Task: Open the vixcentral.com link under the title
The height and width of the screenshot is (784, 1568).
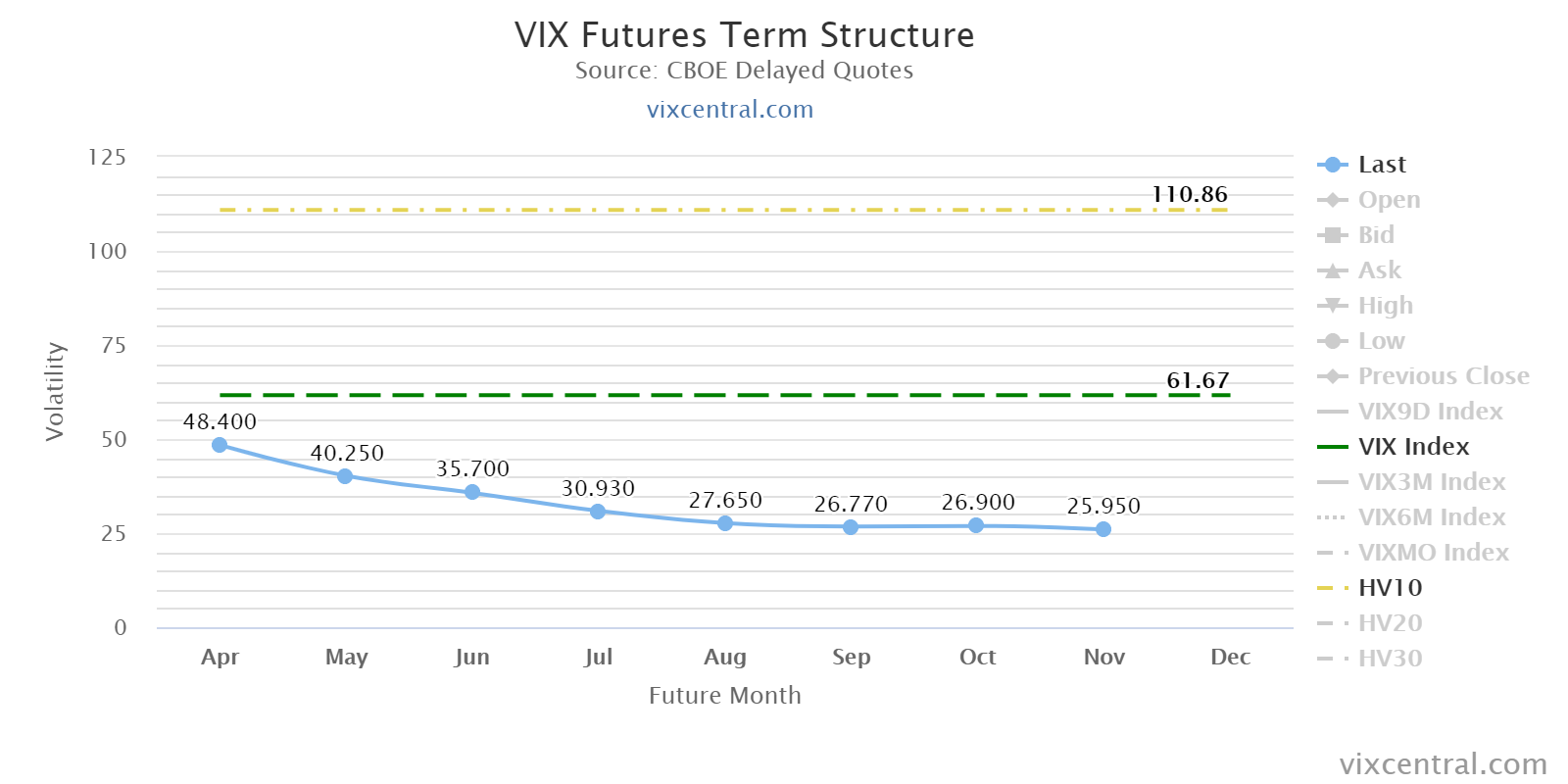Action: coord(730,110)
